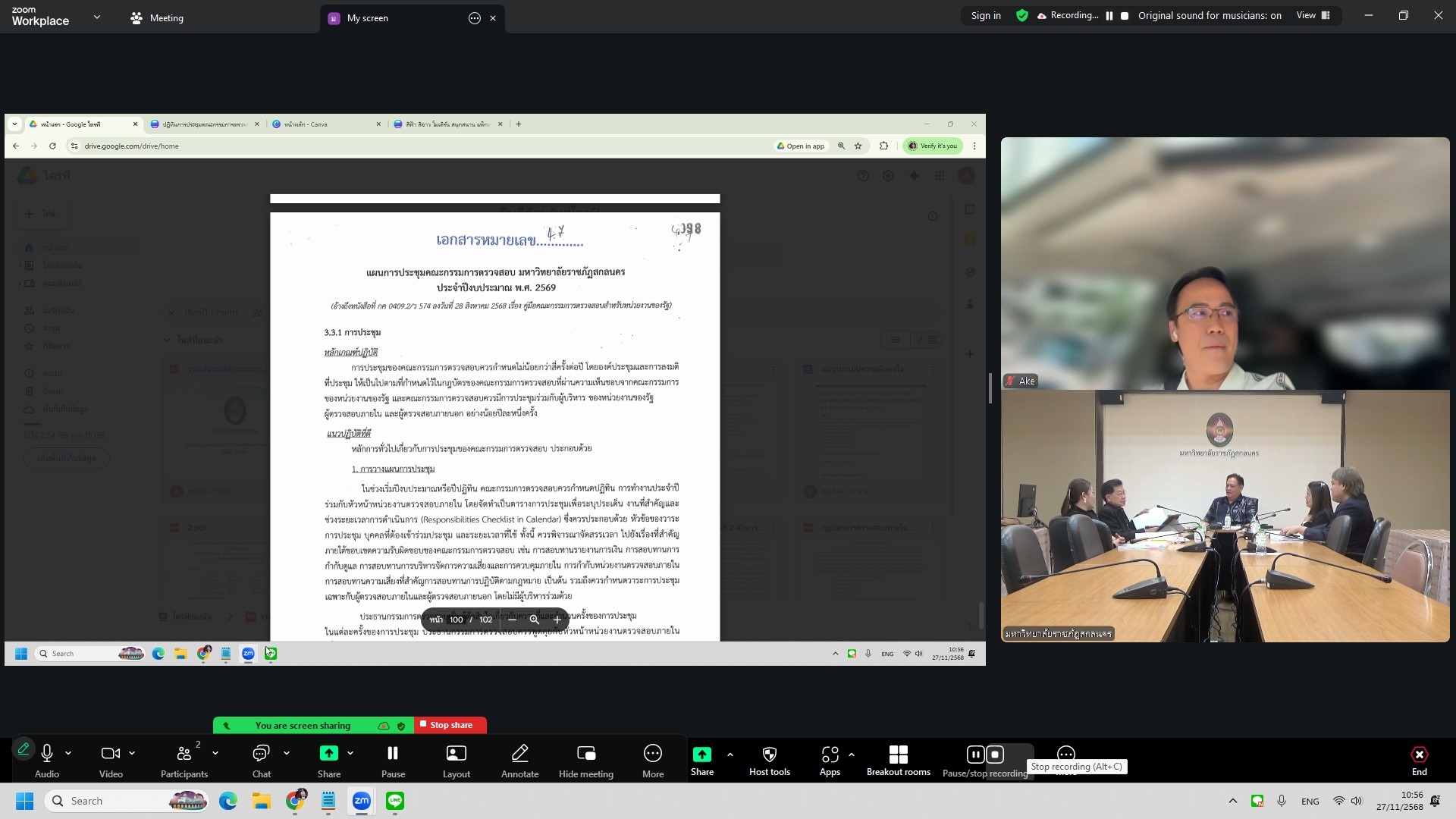Open LINE app from Windows taskbar

394,801
